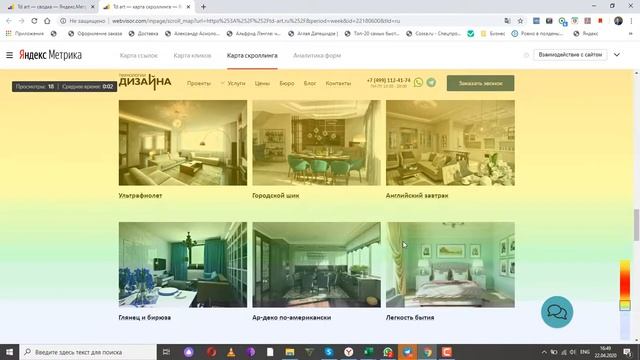The height and width of the screenshot is (360, 640).
Task: Open the Доставка bookmark
Action: tap(144, 33)
